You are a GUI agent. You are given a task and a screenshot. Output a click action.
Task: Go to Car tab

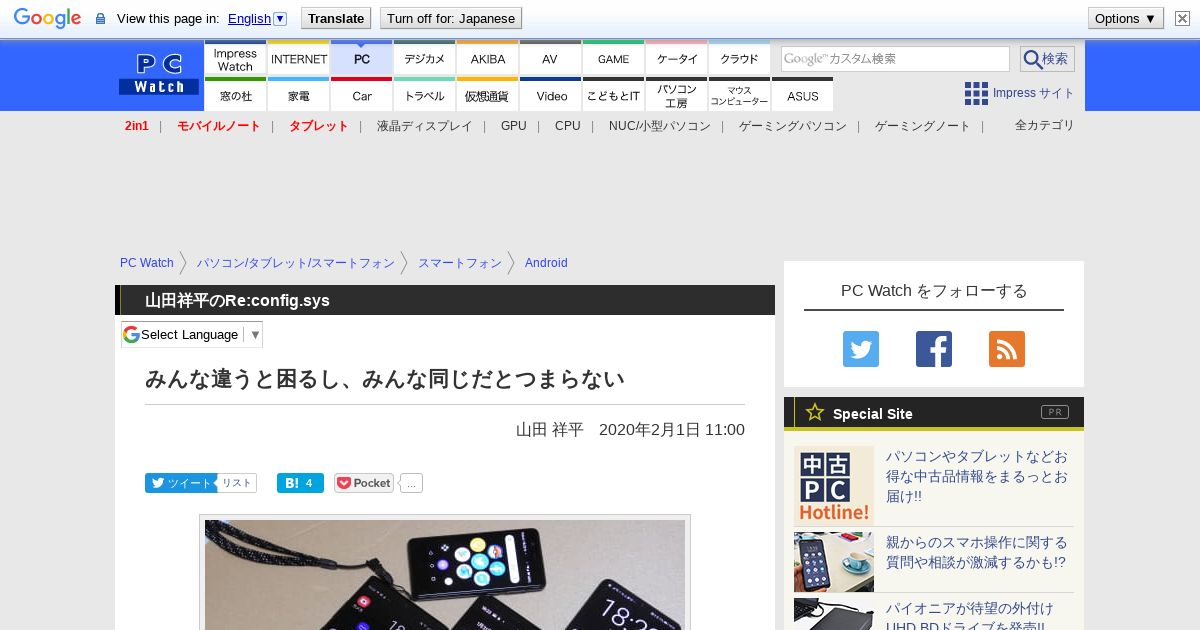tap(362, 95)
